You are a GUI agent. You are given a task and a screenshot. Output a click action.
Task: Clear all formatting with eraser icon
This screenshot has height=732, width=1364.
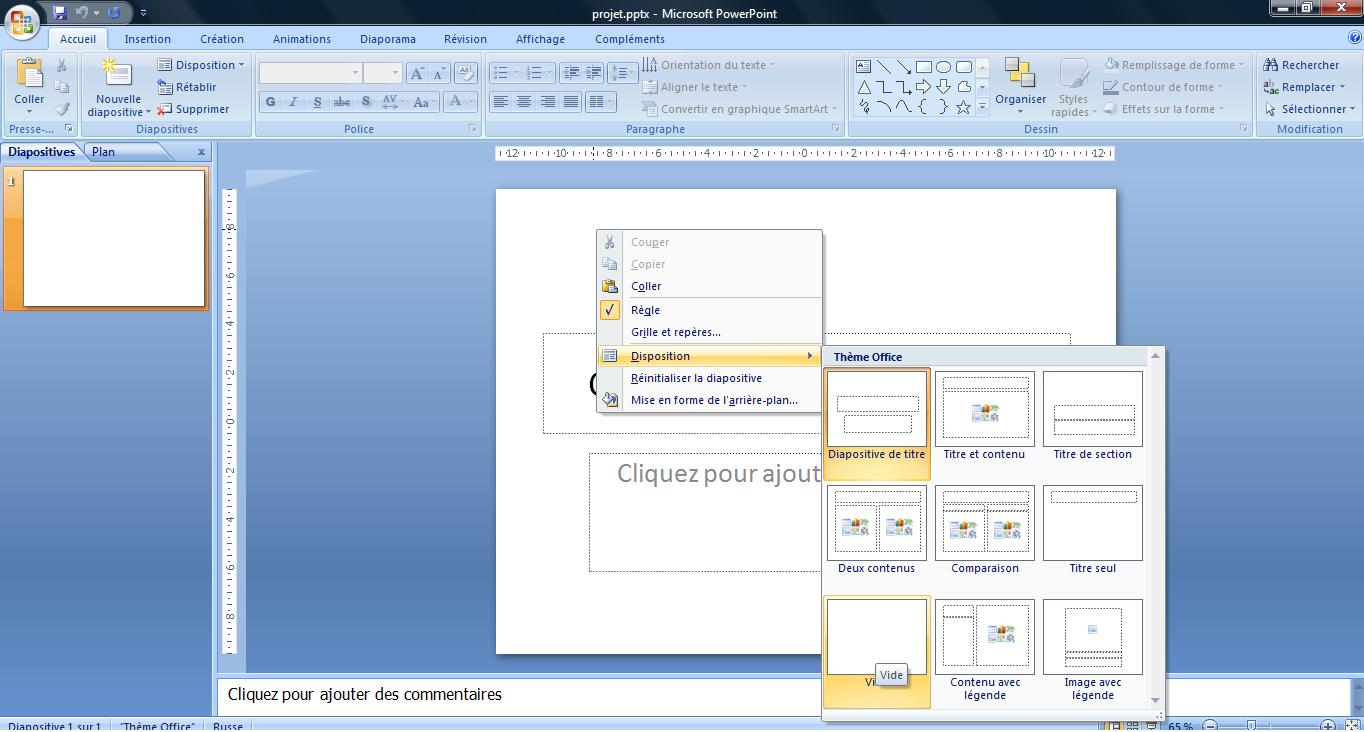click(465, 73)
